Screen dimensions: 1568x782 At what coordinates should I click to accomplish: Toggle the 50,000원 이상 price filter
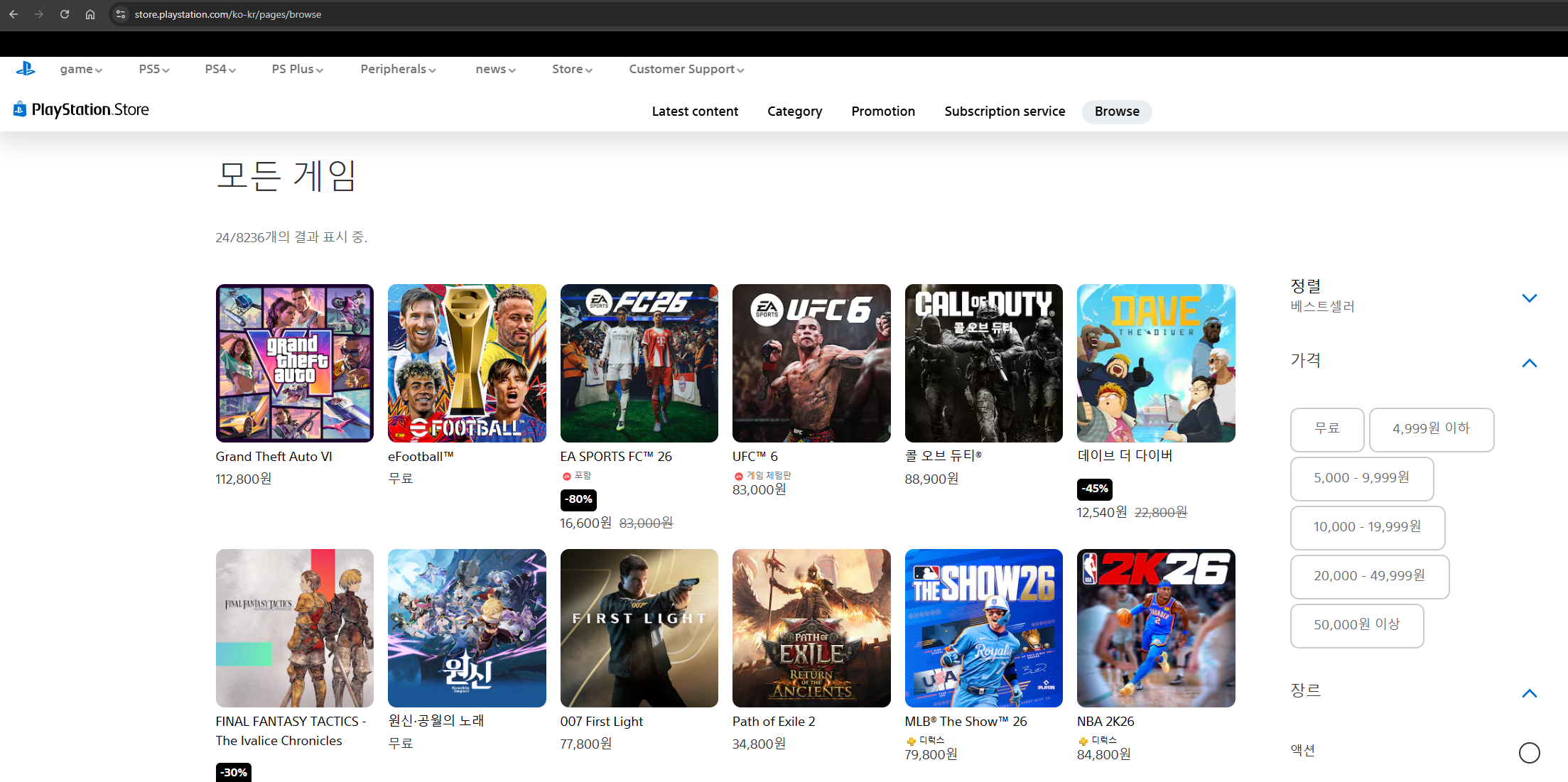click(x=1356, y=625)
